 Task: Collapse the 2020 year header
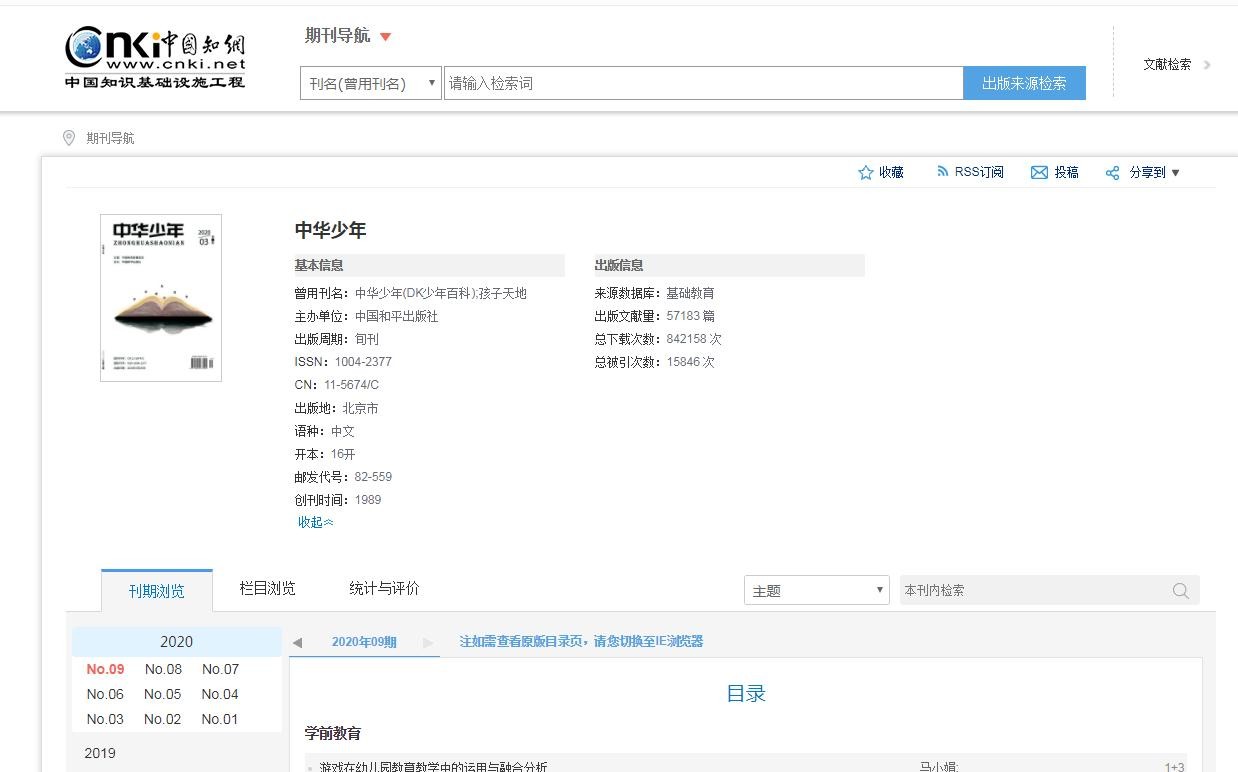pos(177,642)
